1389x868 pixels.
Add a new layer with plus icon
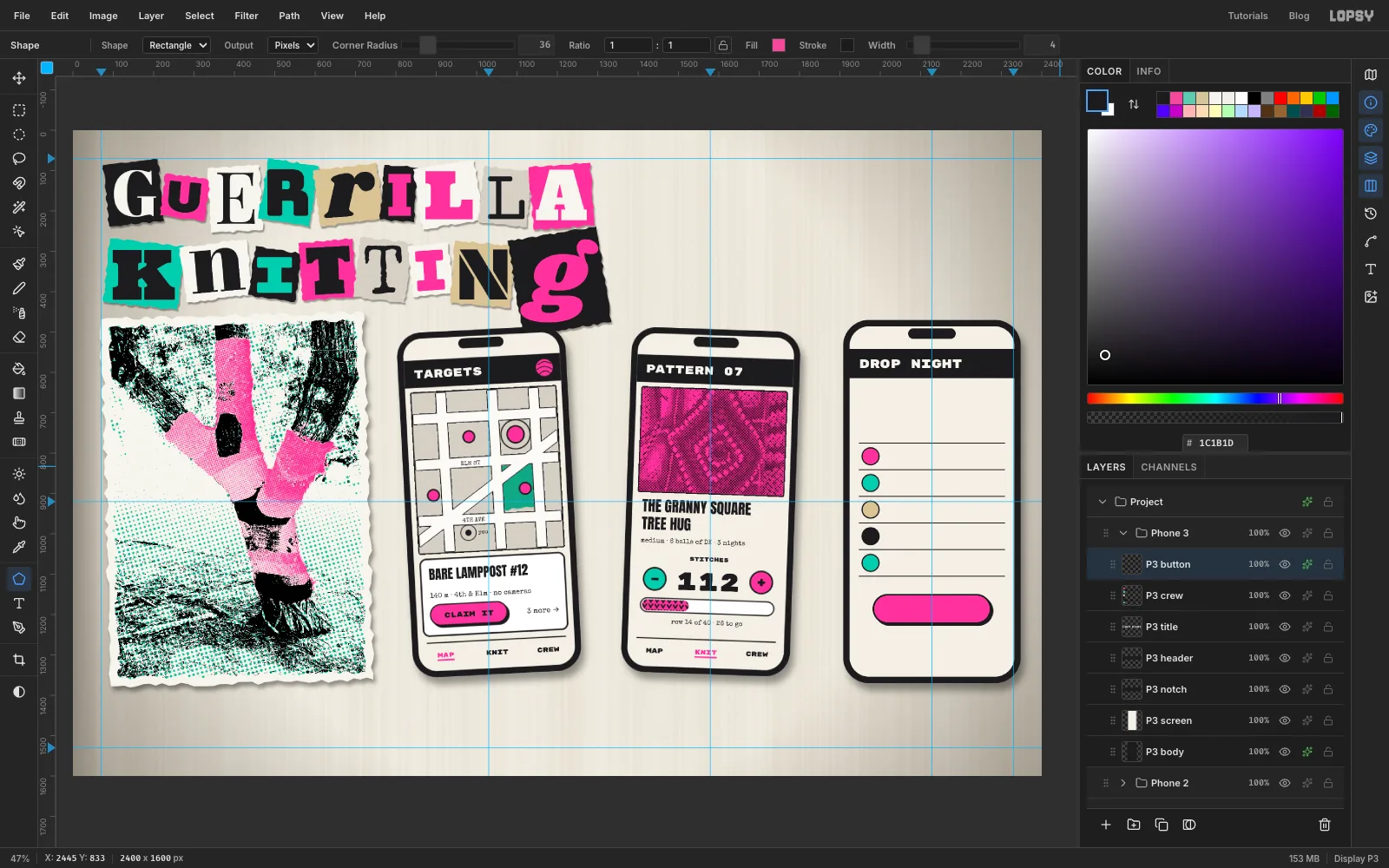tap(1106, 825)
